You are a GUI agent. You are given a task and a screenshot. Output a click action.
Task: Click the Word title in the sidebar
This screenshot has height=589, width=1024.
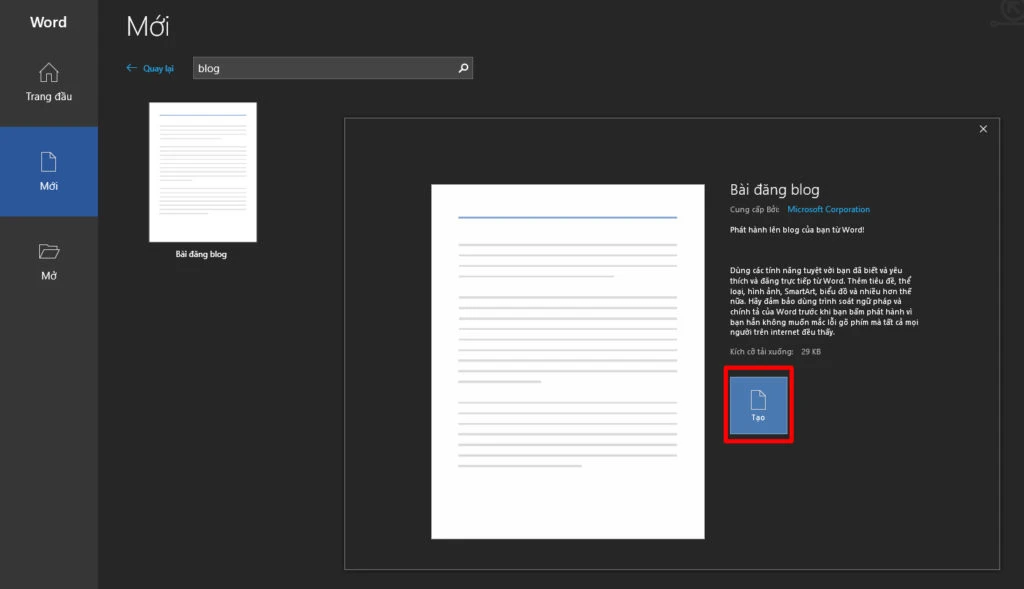point(48,22)
